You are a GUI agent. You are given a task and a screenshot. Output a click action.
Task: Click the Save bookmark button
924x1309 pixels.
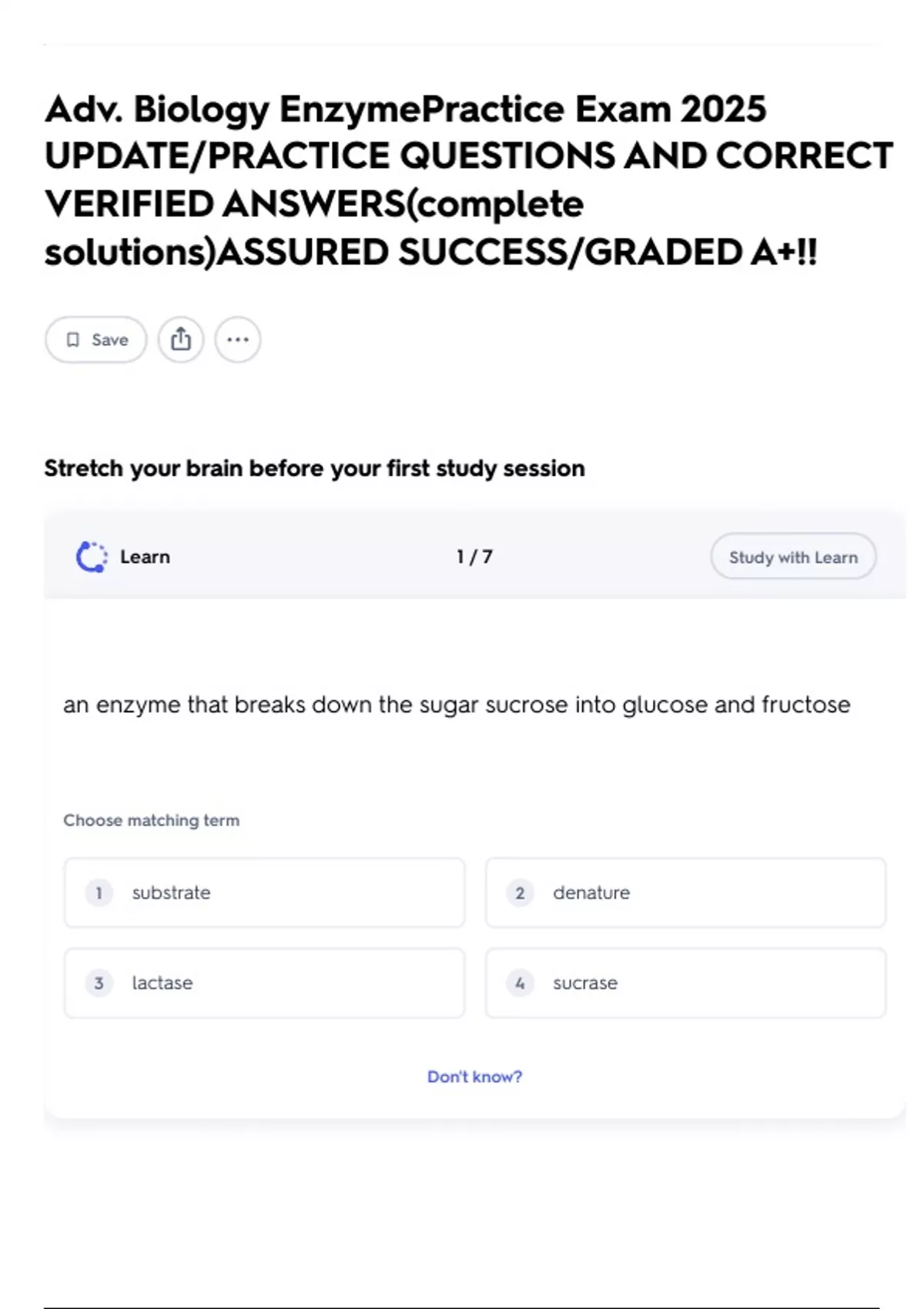95,340
